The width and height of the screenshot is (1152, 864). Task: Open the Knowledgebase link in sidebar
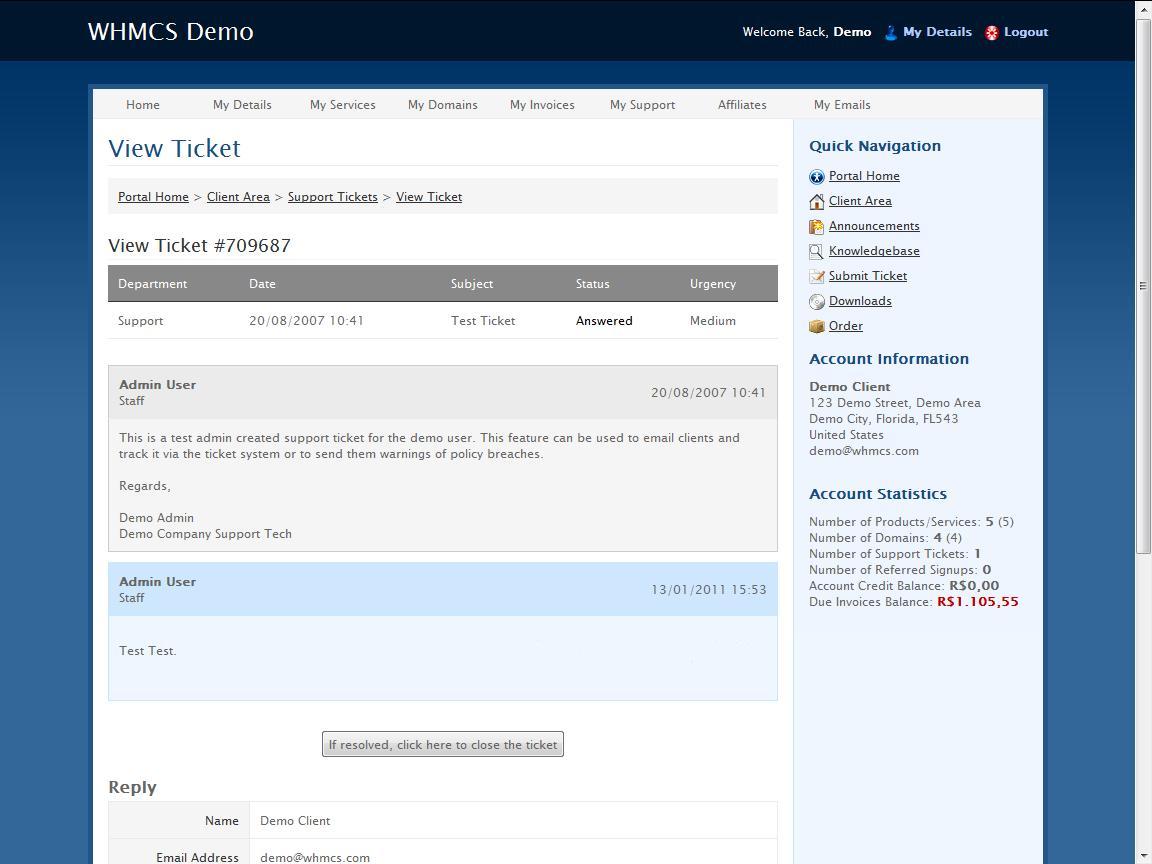coord(874,251)
